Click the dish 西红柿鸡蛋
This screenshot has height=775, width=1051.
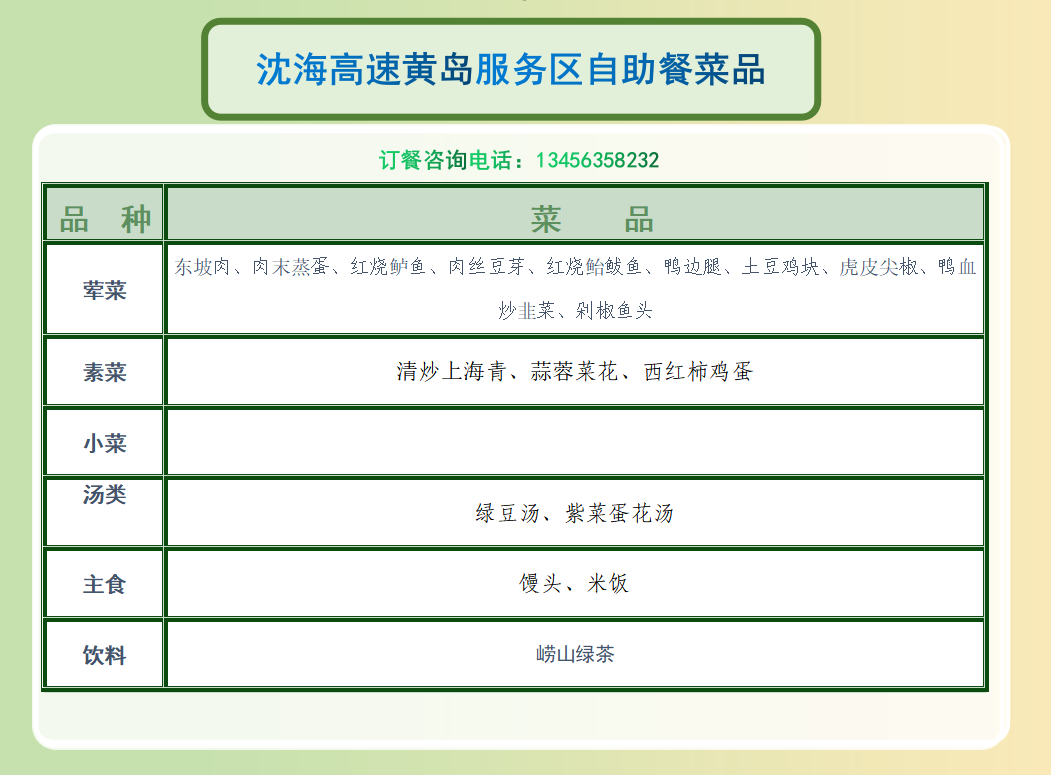(x=698, y=371)
